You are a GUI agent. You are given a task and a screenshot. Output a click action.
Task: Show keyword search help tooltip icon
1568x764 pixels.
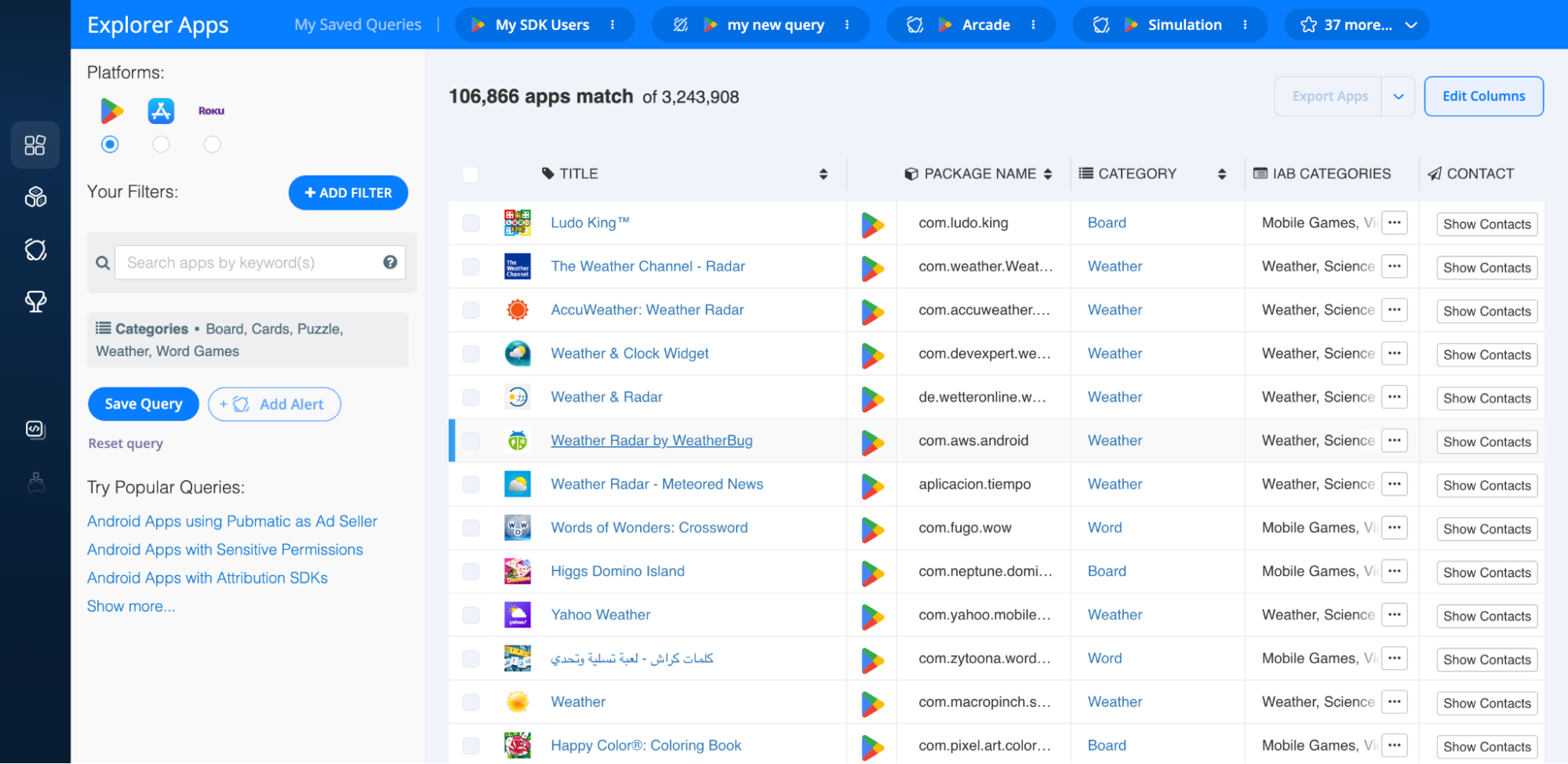390,262
